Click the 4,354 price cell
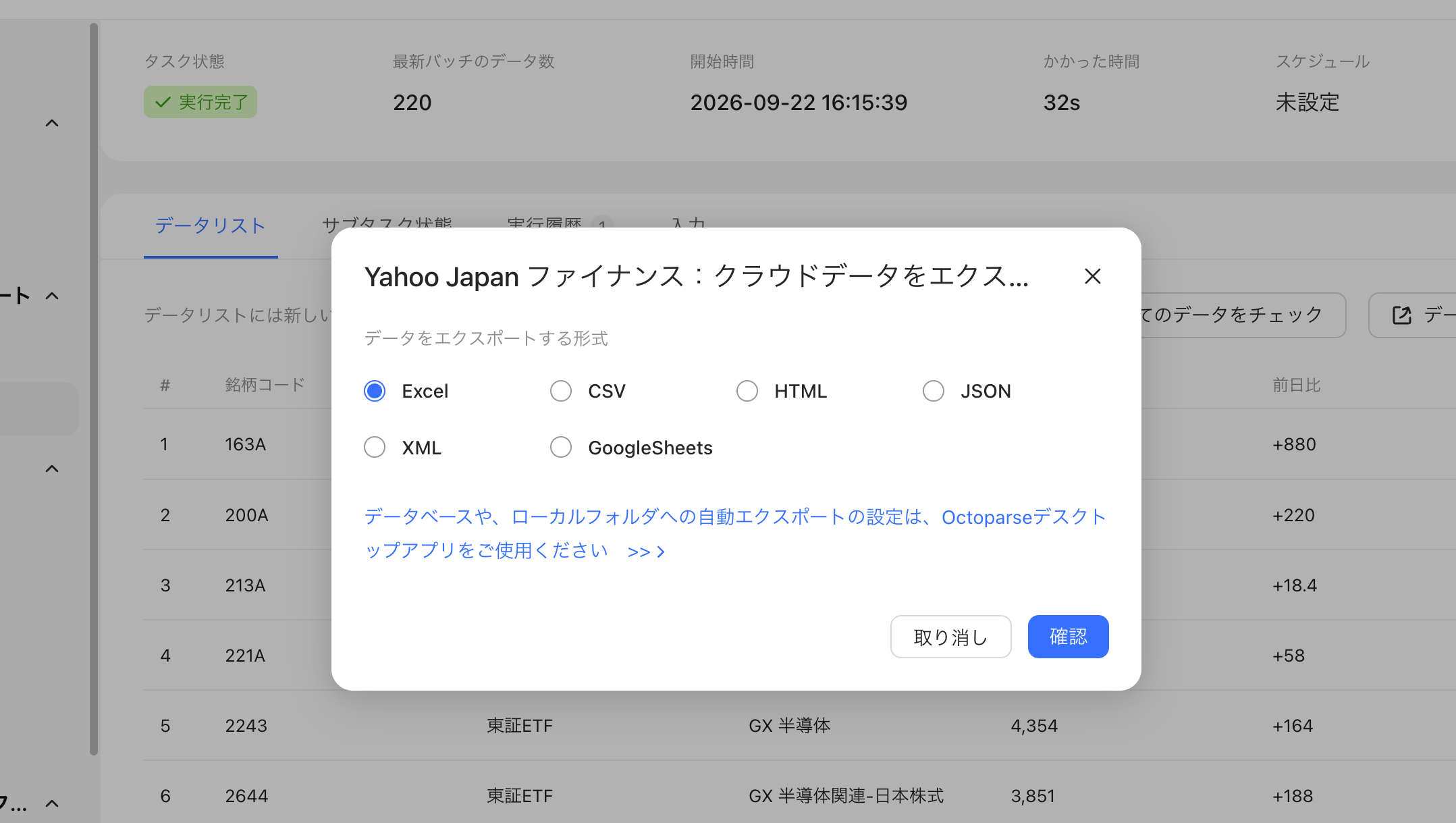 pyautogui.click(x=1034, y=726)
